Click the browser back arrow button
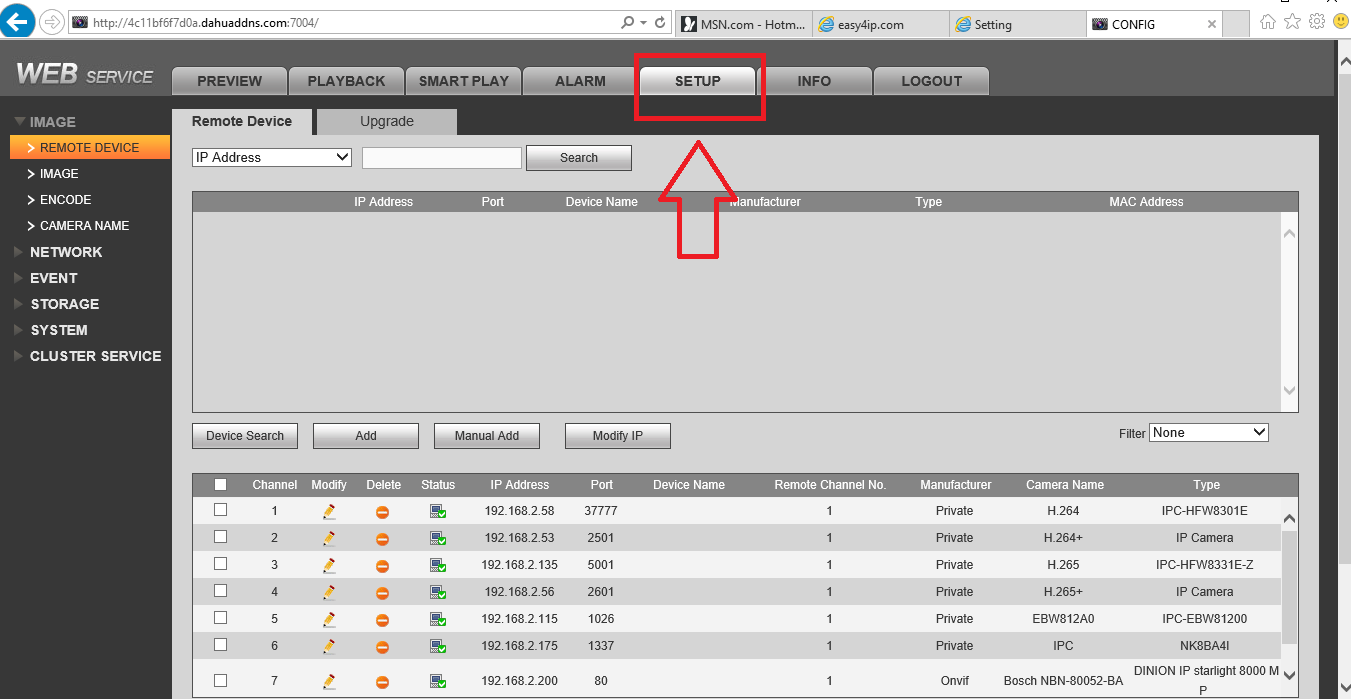Screen dimensions: 1351x699 pos(18,22)
